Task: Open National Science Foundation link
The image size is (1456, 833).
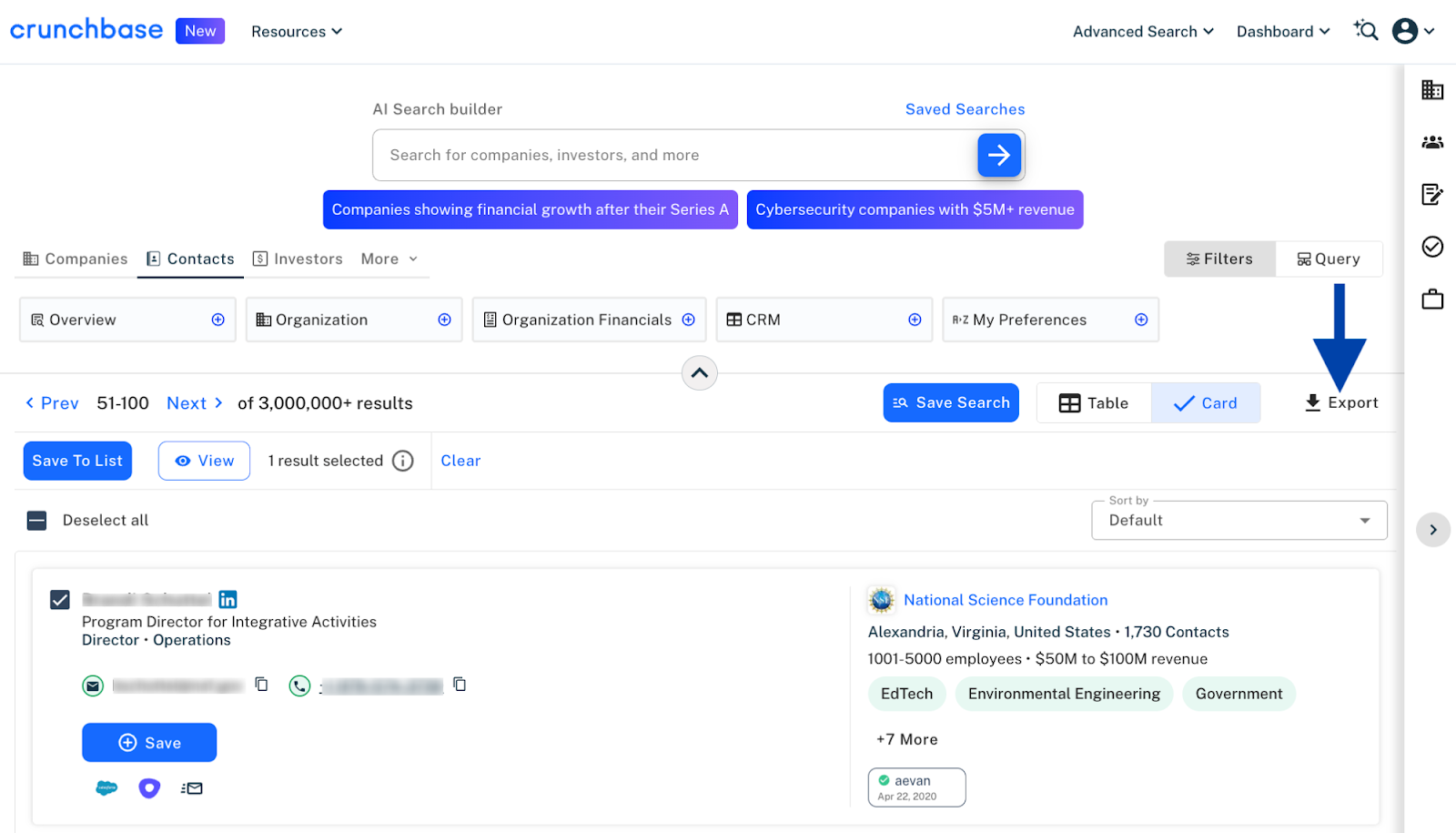Action: [x=1006, y=600]
